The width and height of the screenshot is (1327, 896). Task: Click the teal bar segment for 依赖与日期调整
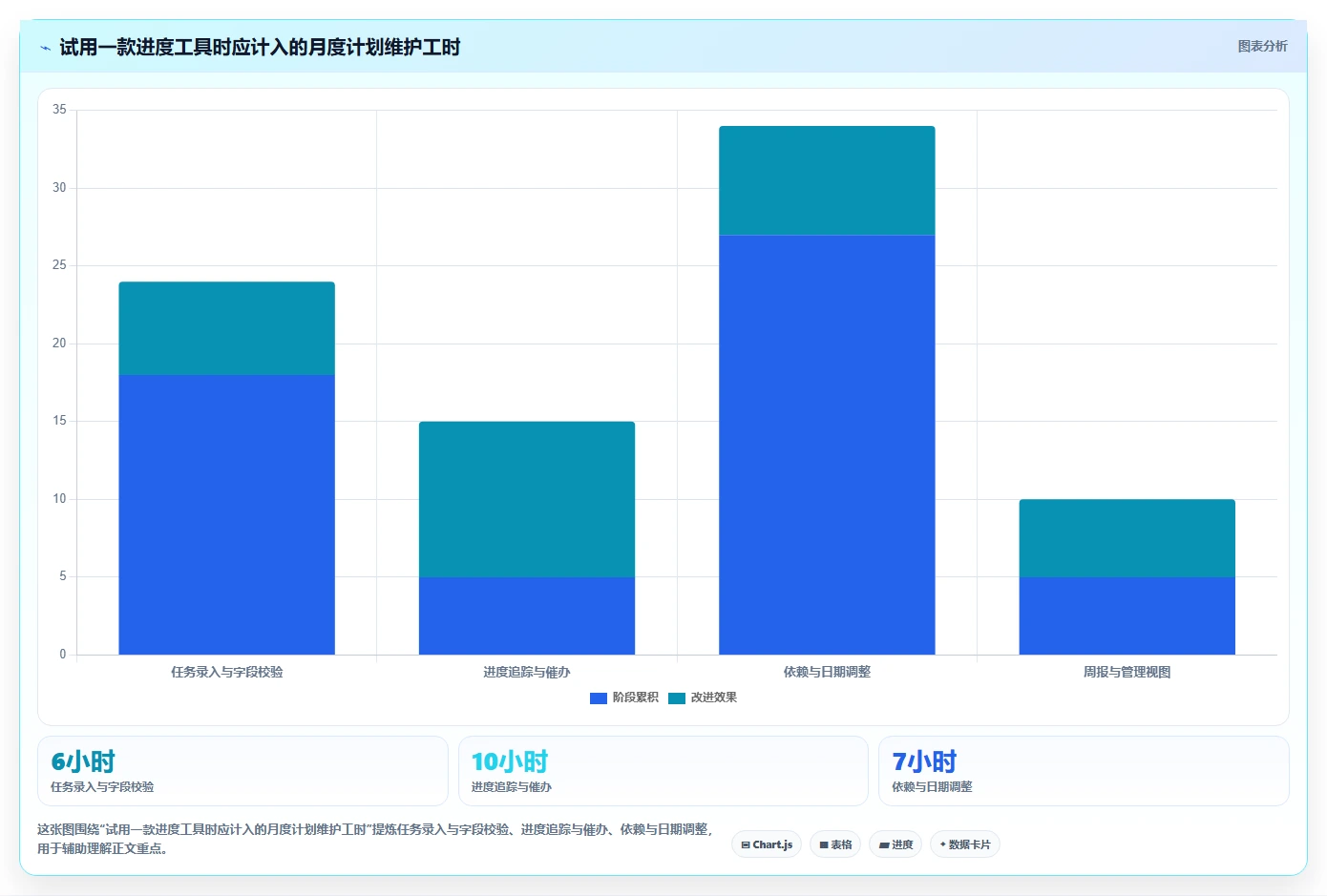[x=827, y=180]
